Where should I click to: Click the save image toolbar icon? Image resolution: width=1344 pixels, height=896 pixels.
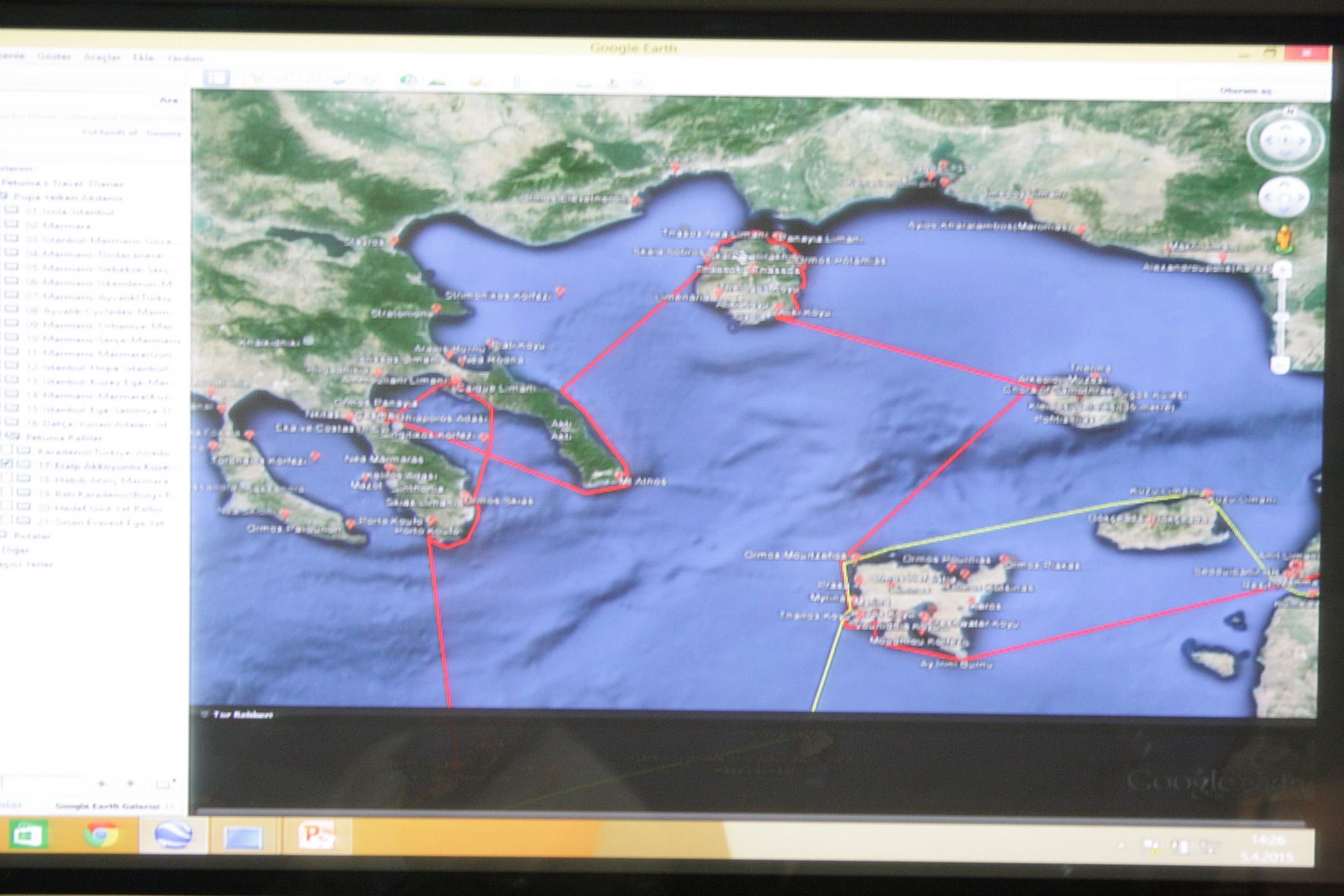coord(612,81)
